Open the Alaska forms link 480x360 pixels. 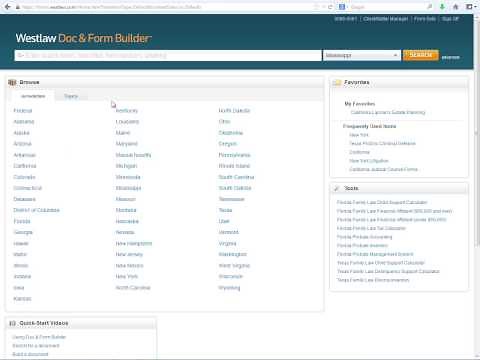(x=21, y=133)
